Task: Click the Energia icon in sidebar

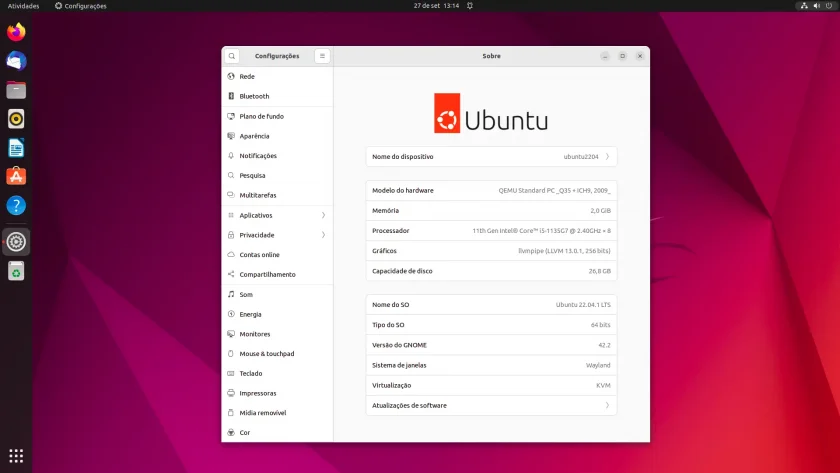Action: coord(231,314)
